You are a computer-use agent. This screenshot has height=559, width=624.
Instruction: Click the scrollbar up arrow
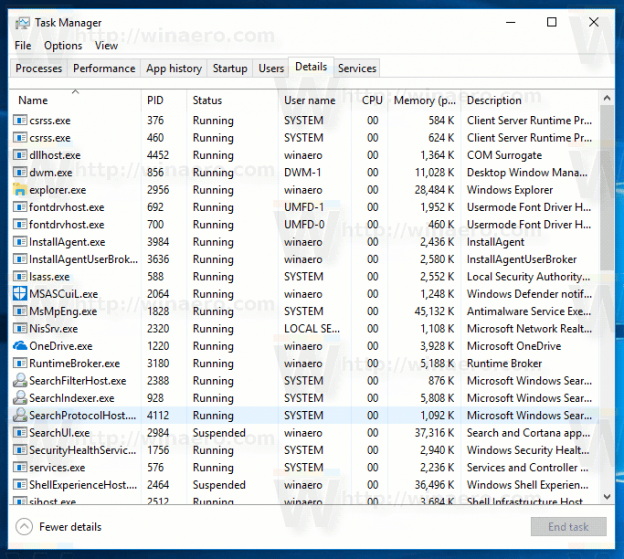(606, 97)
